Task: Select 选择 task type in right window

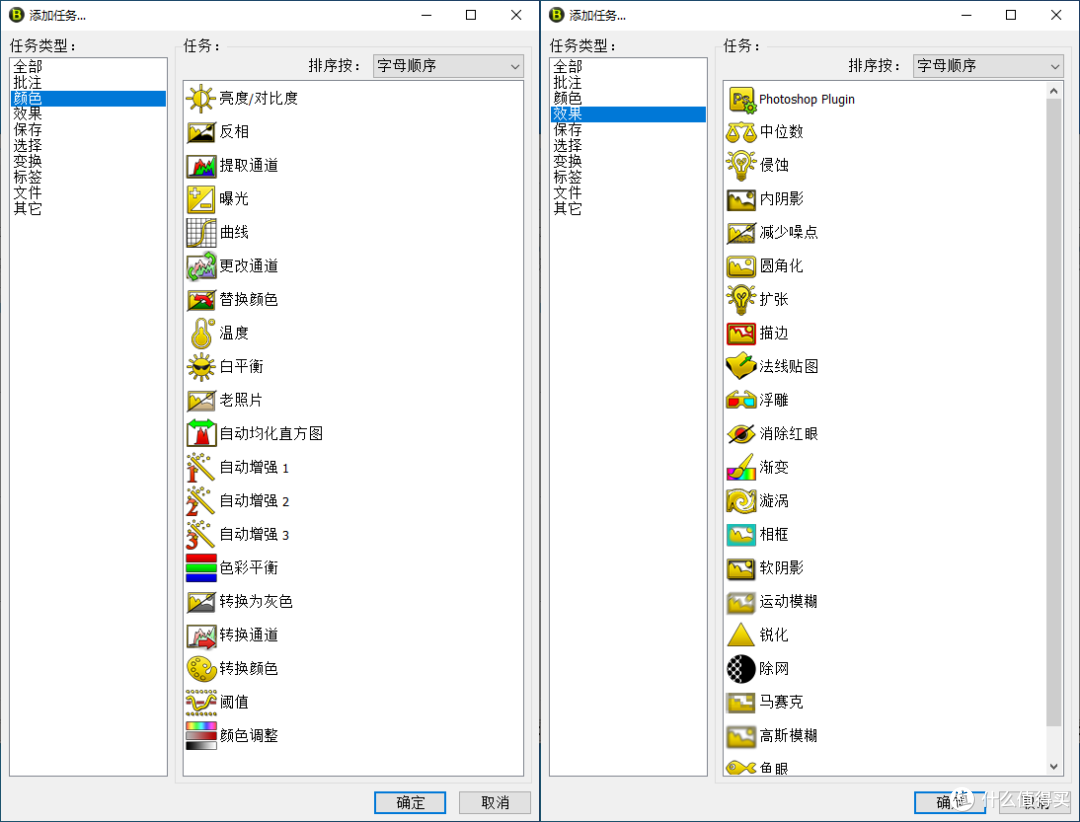Action: (x=628, y=145)
